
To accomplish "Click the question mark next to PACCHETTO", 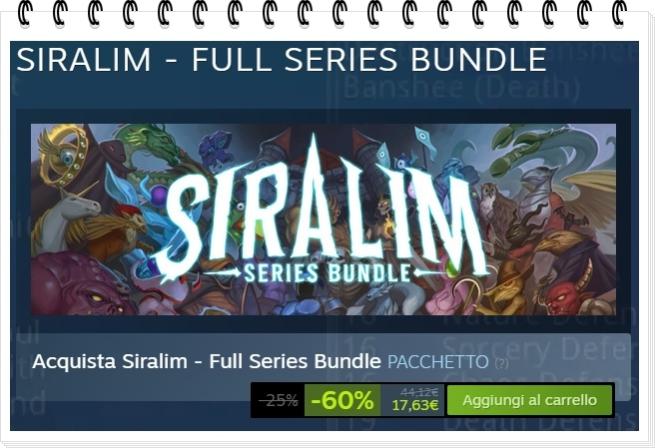I will point(501,363).
